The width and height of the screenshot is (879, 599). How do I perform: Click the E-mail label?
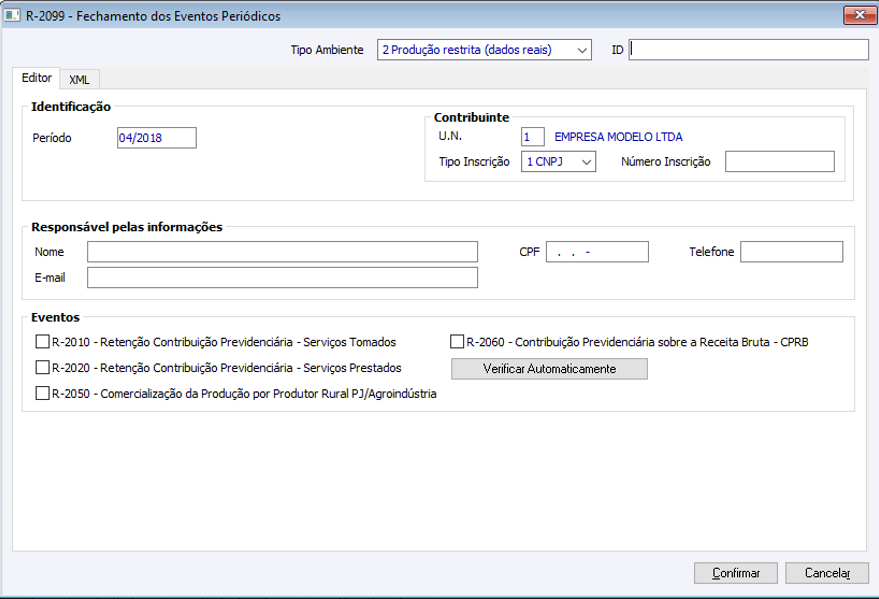50,278
